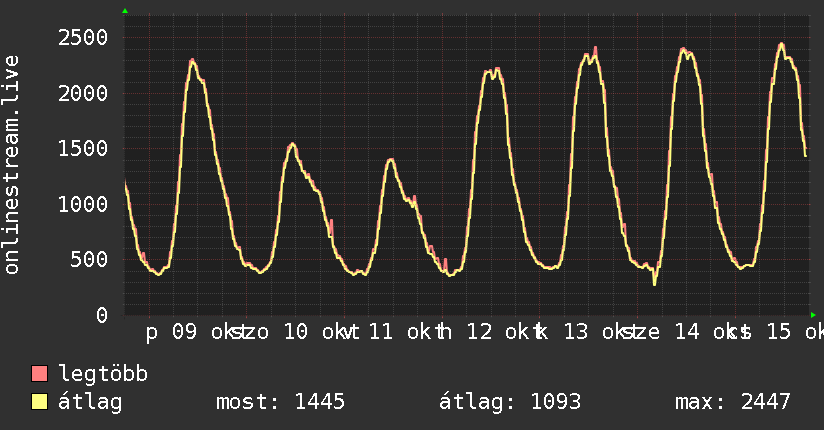Select the legtöbb legend label
The image size is (824, 430).
pos(103,374)
